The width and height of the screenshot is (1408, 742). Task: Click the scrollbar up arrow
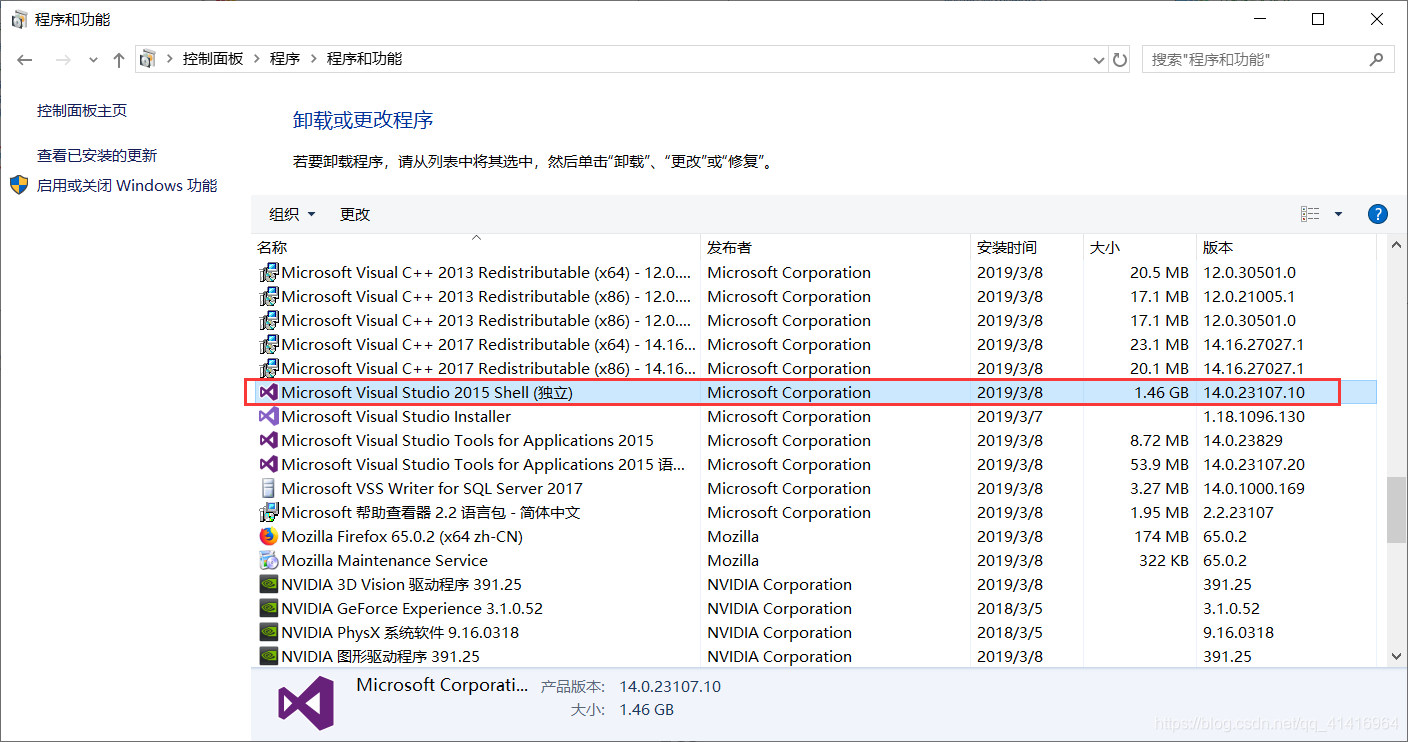[x=1397, y=246]
